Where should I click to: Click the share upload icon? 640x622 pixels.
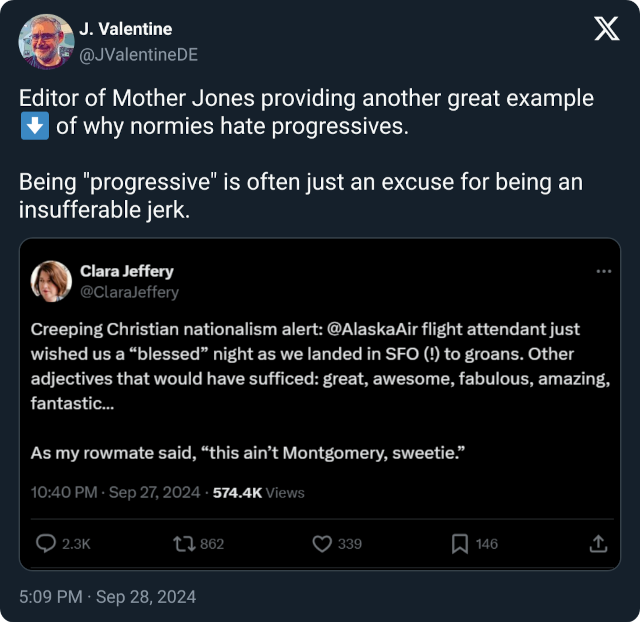[x=598, y=544]
